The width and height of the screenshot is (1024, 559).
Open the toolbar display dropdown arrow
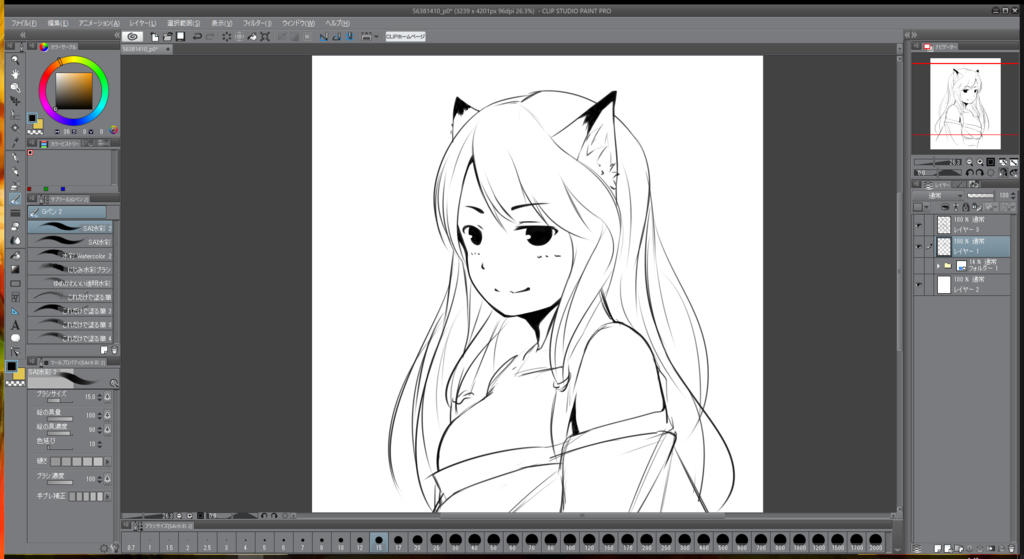coord(376,37)
